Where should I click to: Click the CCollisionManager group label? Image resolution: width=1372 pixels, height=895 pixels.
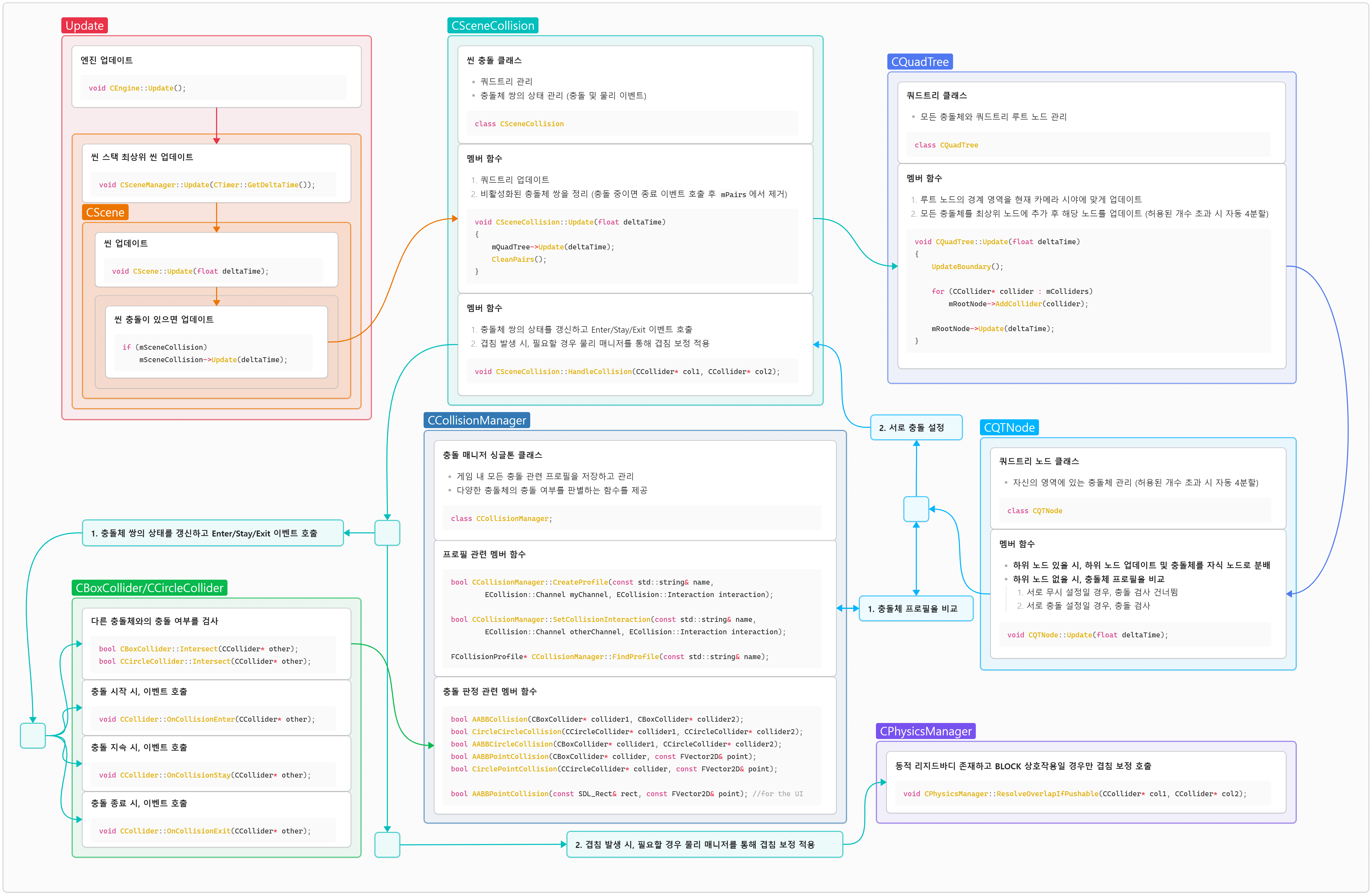(476, 420)
